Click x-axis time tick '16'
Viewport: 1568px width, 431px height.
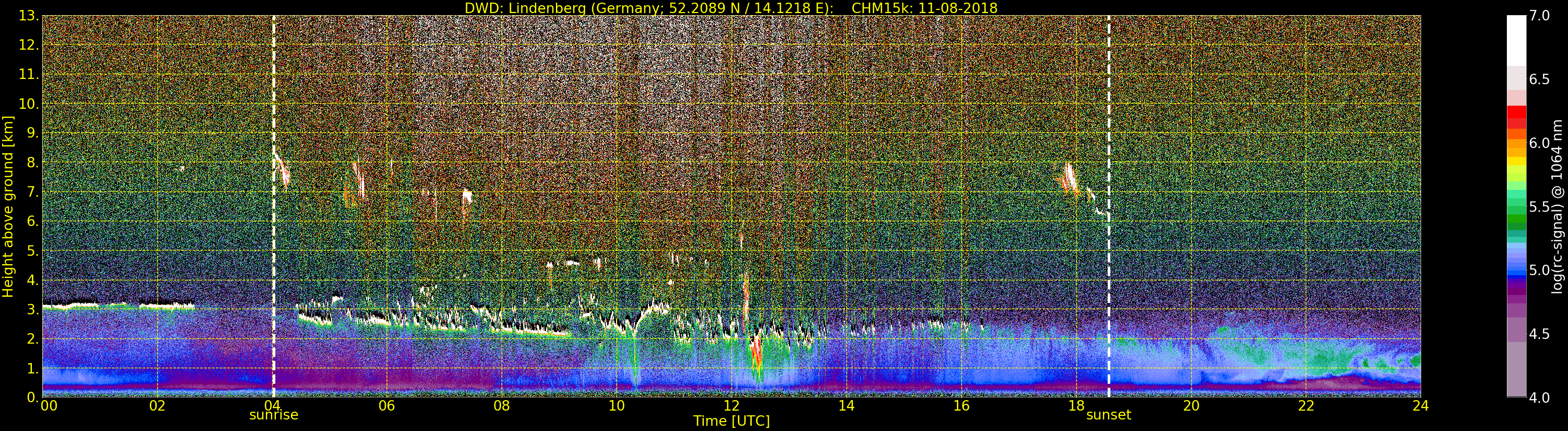[961, 405]
